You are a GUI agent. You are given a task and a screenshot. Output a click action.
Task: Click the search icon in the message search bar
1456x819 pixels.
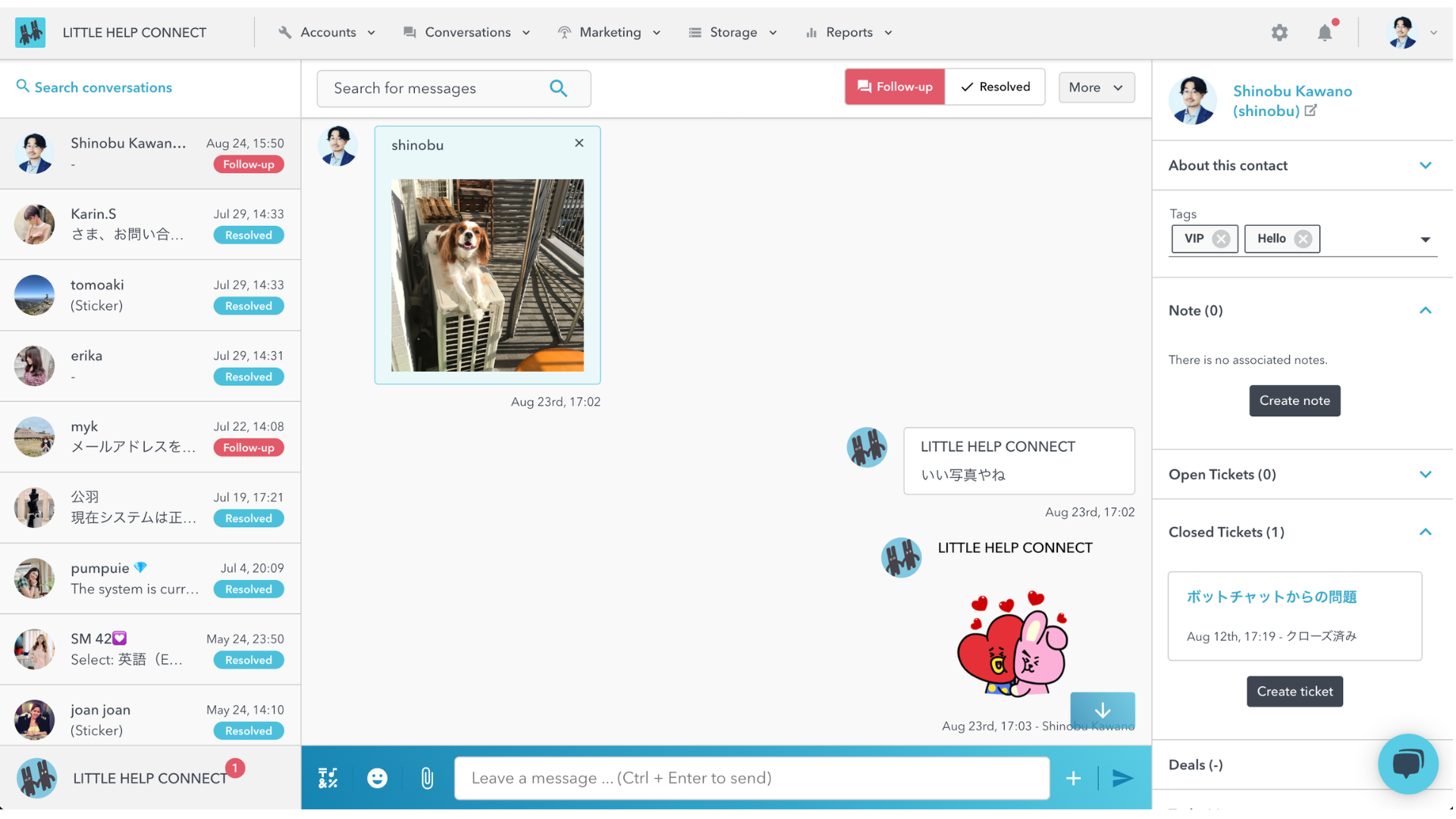(560, 89)
